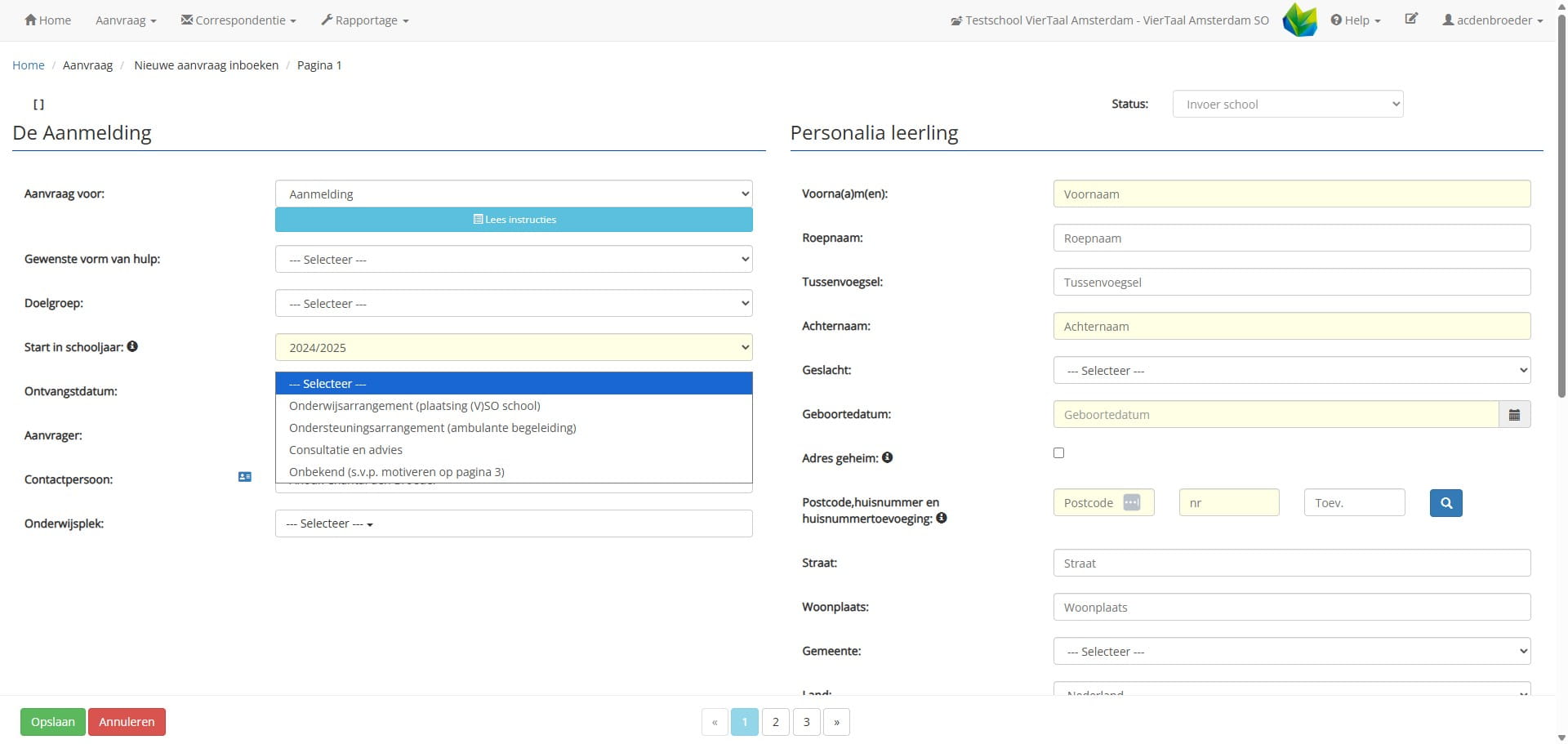
Task: Click the Toev. input field
Action: coord(1355,502)
